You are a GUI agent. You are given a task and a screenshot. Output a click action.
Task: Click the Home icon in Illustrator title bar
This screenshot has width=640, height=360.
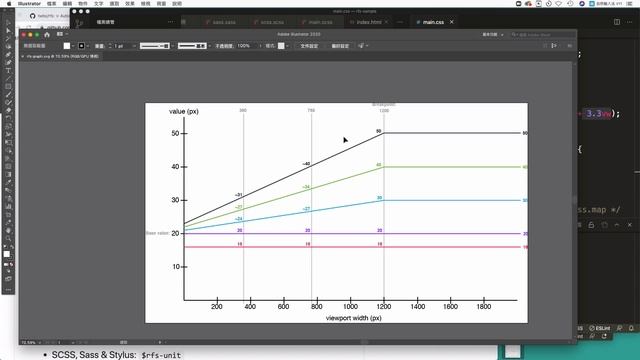point(47,35)
